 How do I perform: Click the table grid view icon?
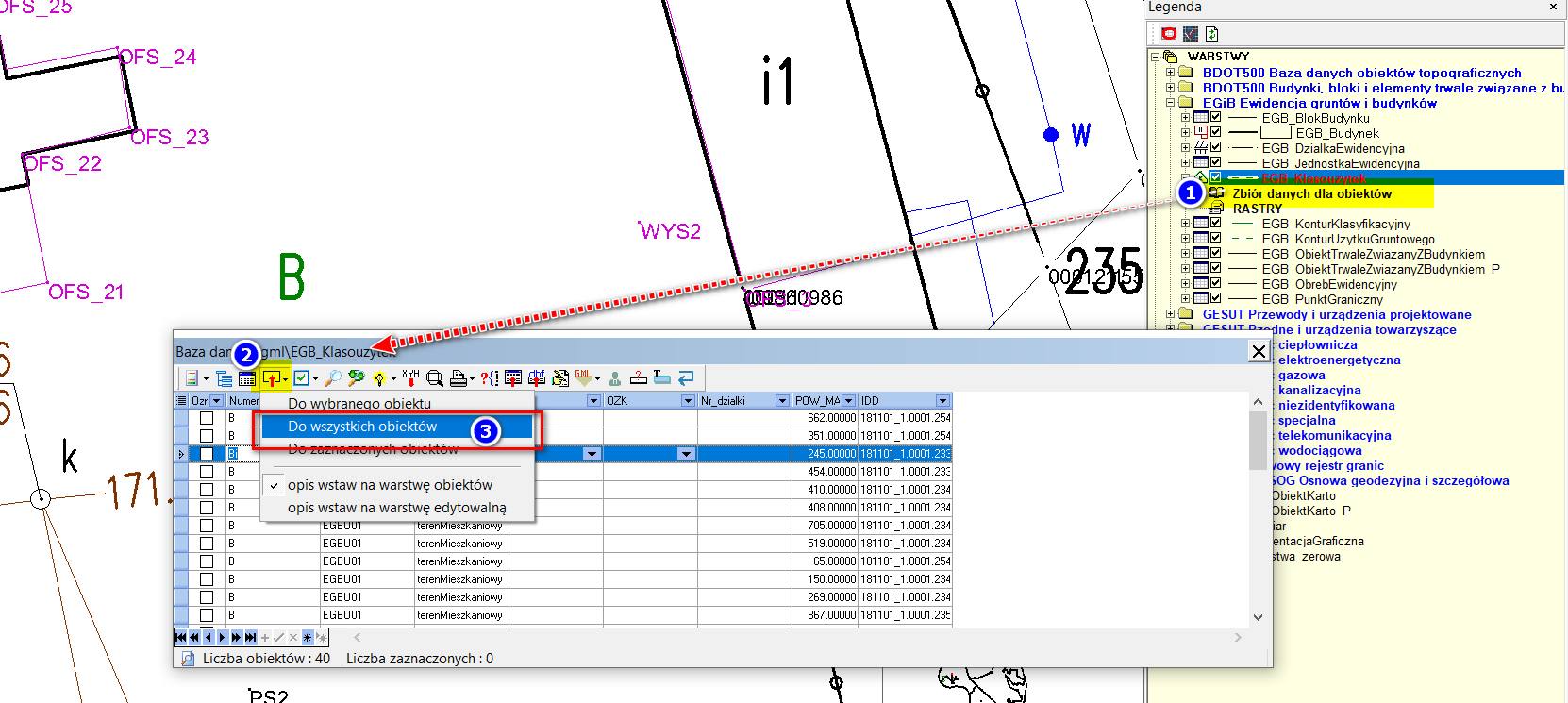click(x=247, y=378)
